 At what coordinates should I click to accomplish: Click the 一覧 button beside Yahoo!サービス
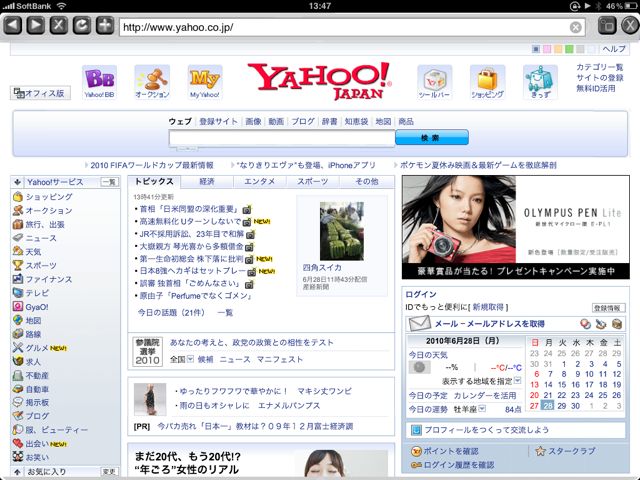110,182
